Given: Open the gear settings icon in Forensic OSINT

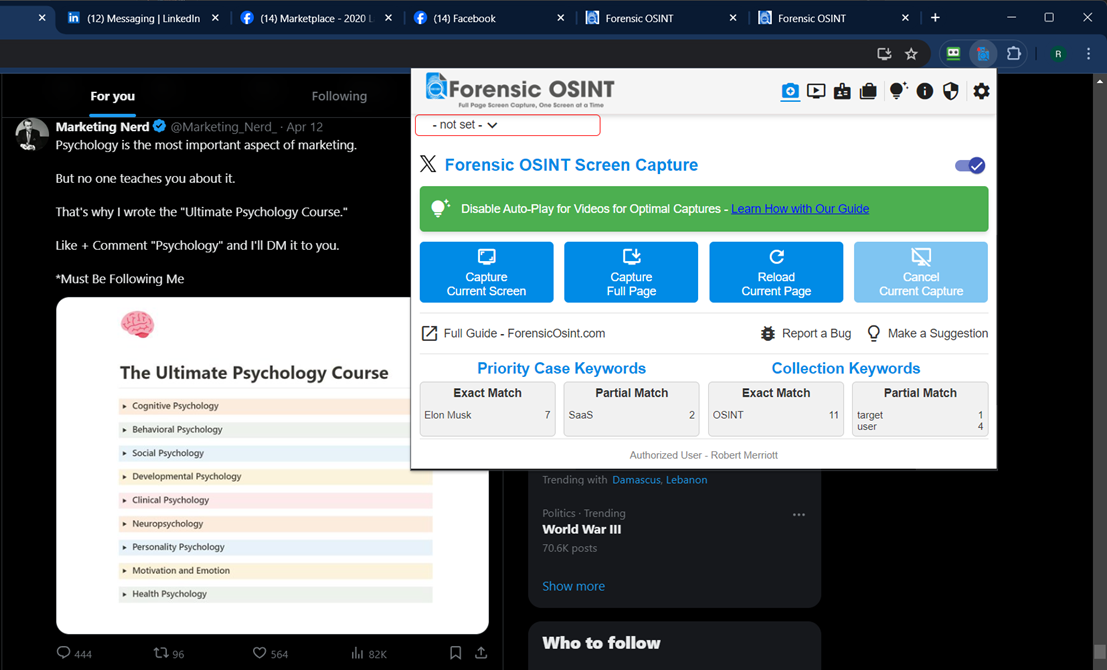Looking at the screenshot, I should [x=981, y=91].
